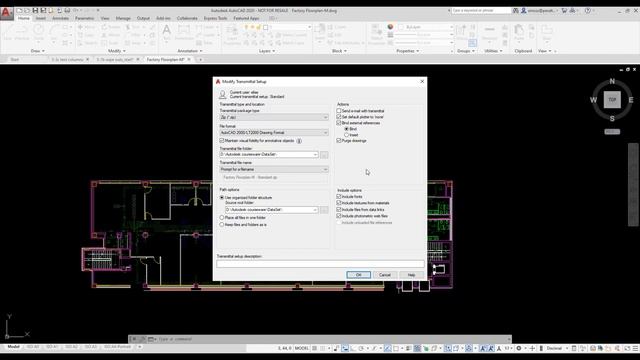Expand the Draw panel title dropdown
640x360 pixels.
click(38, 51)
